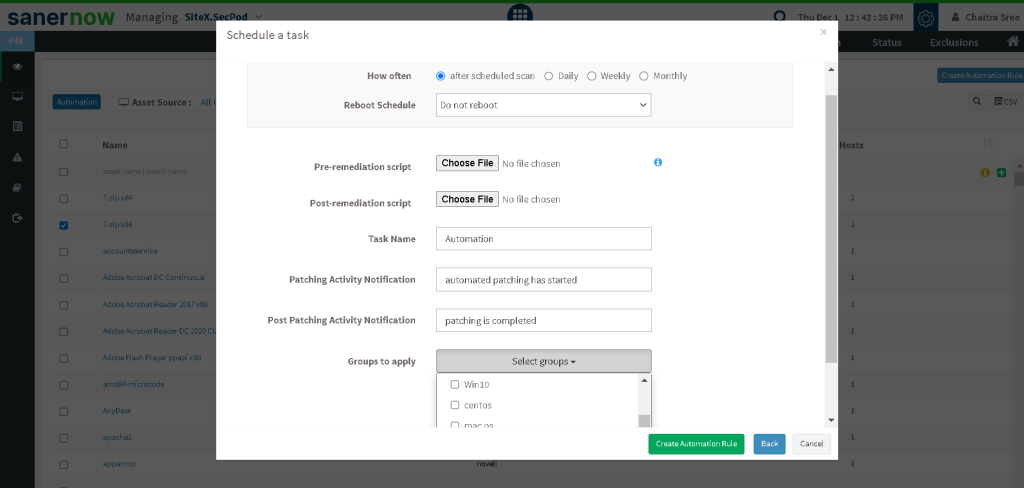This screenshot has width=1024, height=488.
Task: Click the Back button
Action: tap(769, 444)
